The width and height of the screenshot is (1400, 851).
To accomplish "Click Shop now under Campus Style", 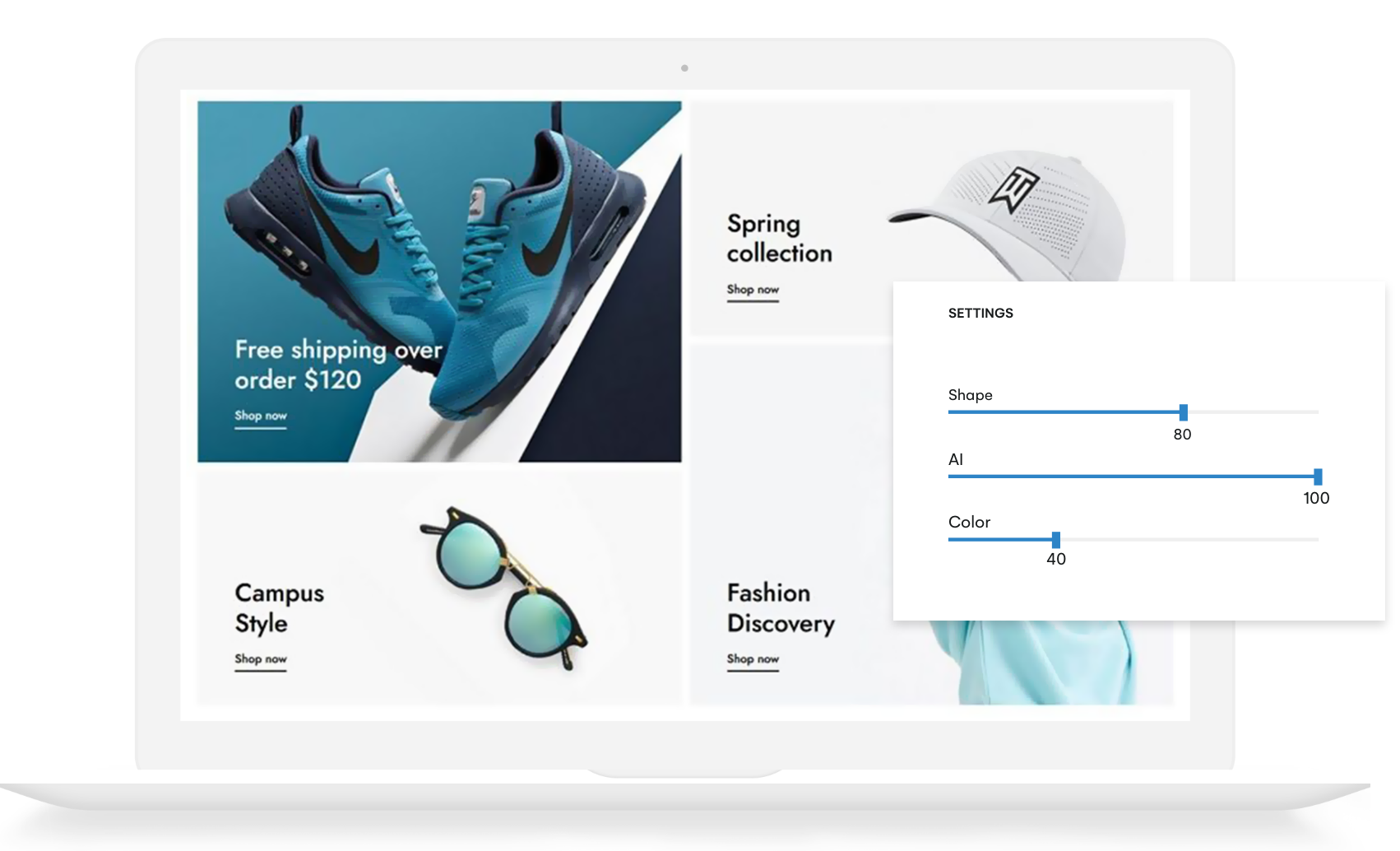I will (261, 660).
